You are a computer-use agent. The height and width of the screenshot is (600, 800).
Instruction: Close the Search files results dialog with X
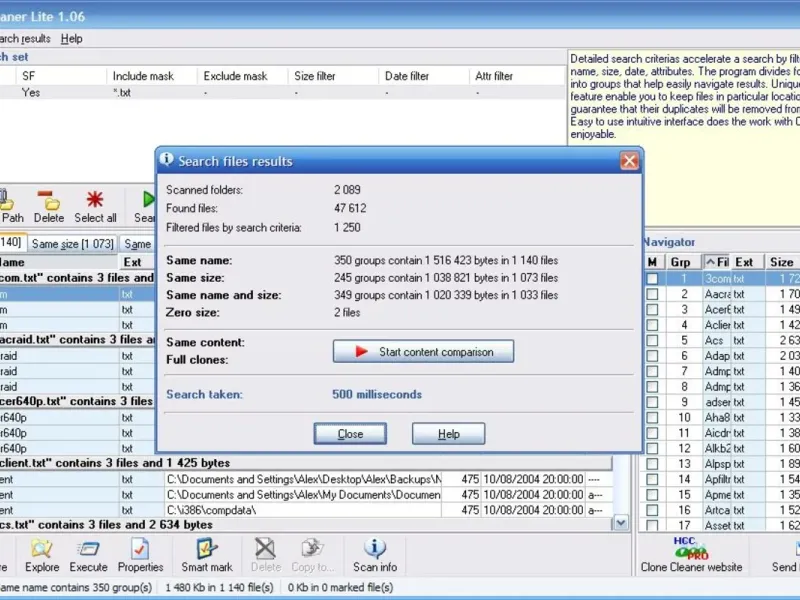tap(629, 161)
